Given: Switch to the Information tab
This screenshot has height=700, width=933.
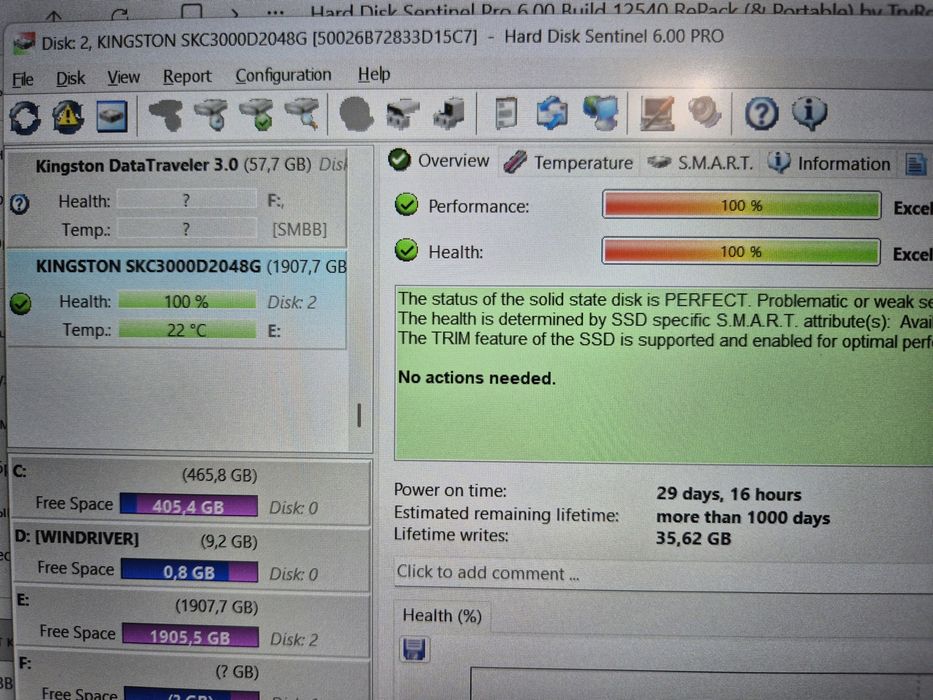Looking at the screenshot, I should [x=829, y=163].
